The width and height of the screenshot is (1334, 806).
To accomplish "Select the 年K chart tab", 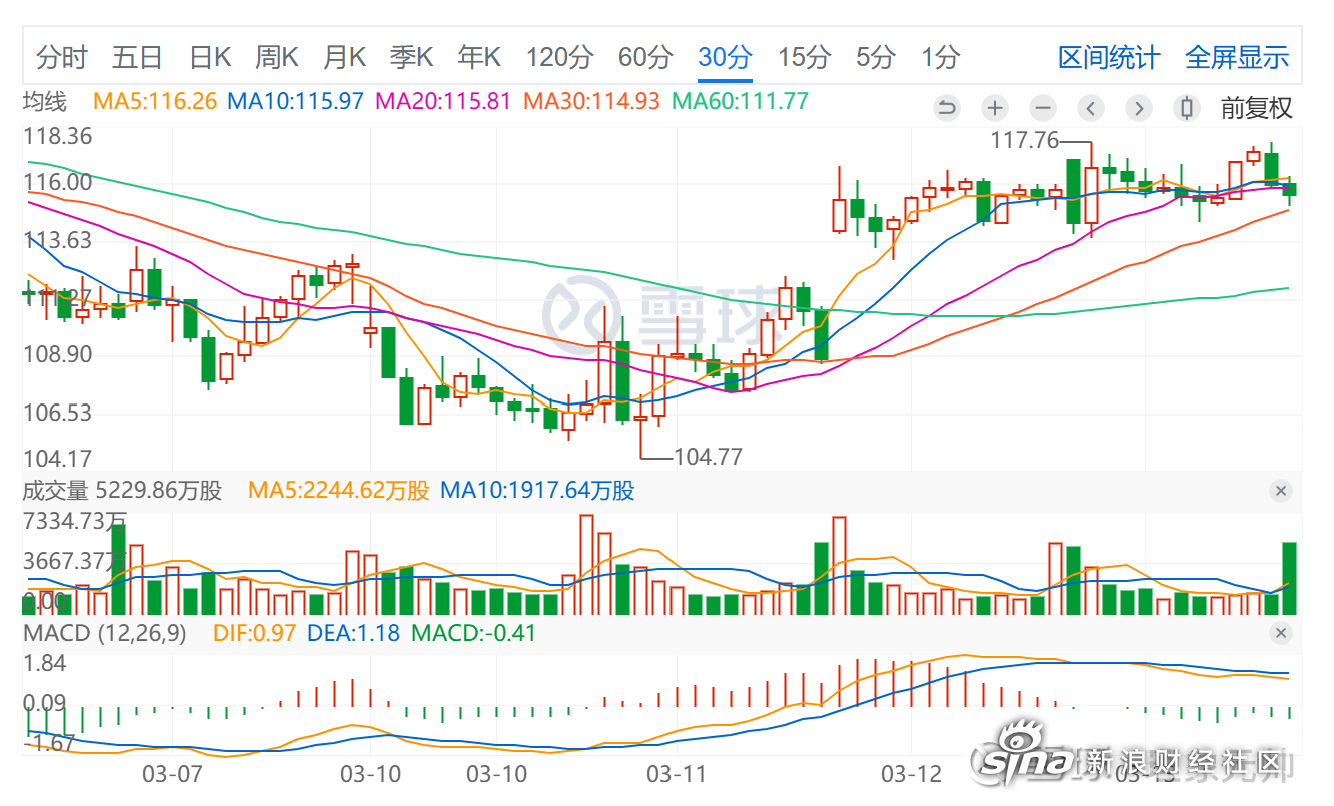I will pos(478,57).
